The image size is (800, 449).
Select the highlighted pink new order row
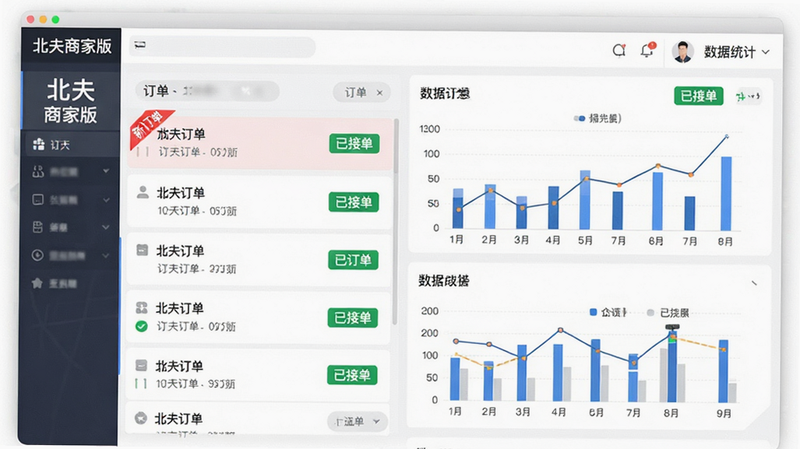point(260,143)
